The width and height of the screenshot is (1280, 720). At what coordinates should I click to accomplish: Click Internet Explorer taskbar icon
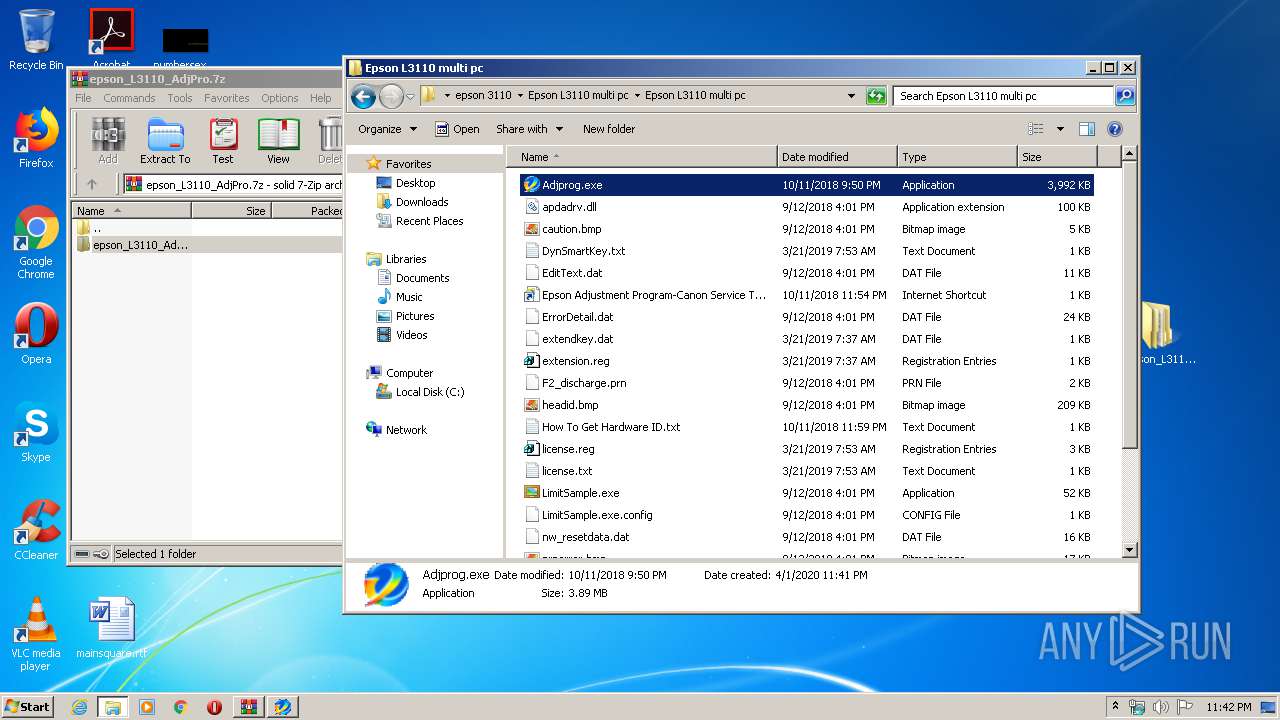coord(79,707)
